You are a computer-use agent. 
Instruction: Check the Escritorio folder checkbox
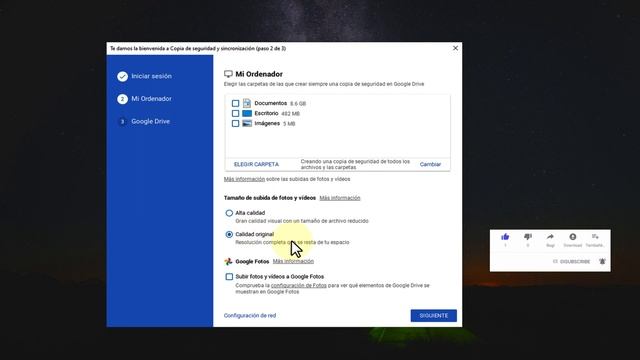[x=236, y=113]
